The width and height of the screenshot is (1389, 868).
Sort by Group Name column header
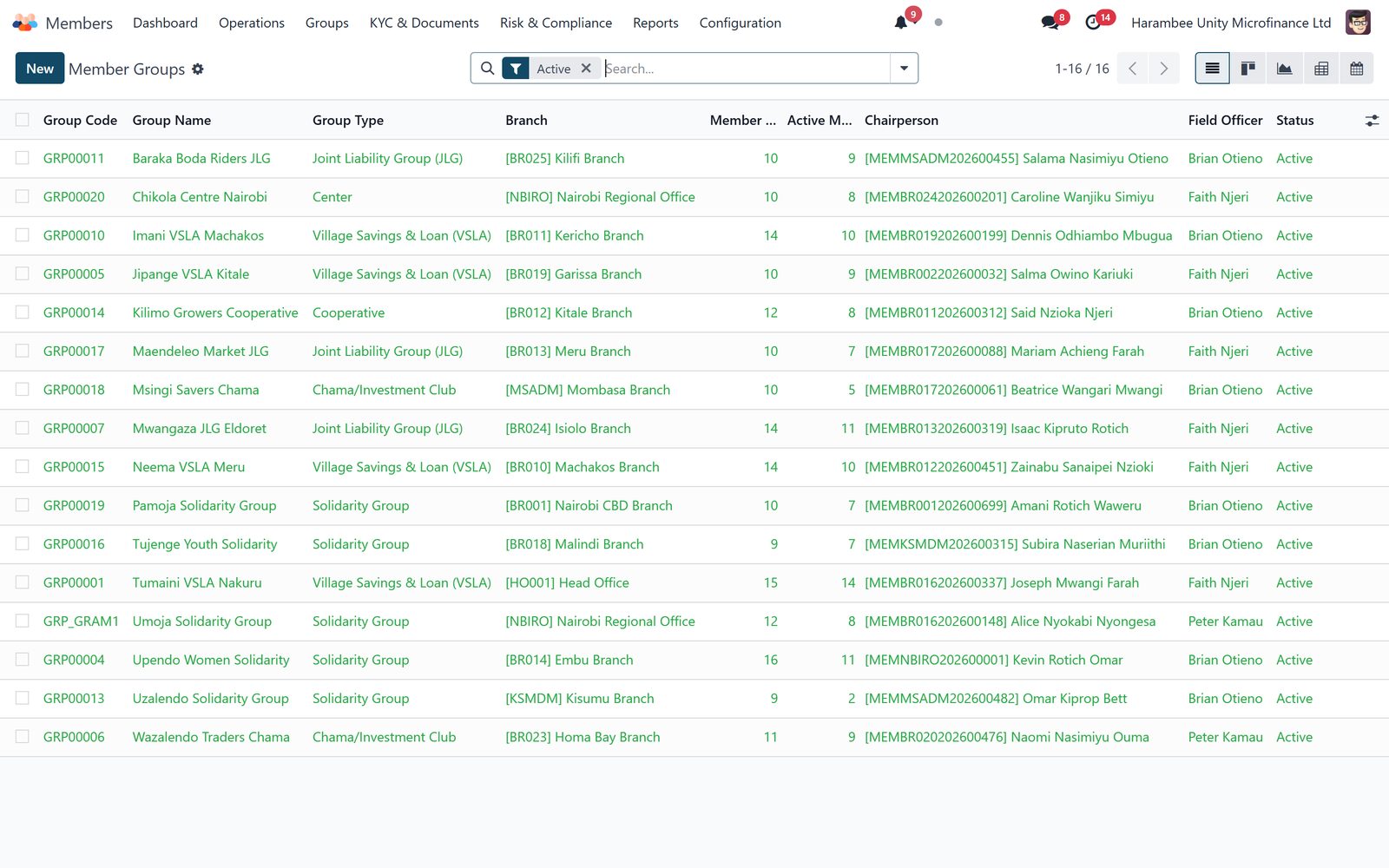coord(172,121)
